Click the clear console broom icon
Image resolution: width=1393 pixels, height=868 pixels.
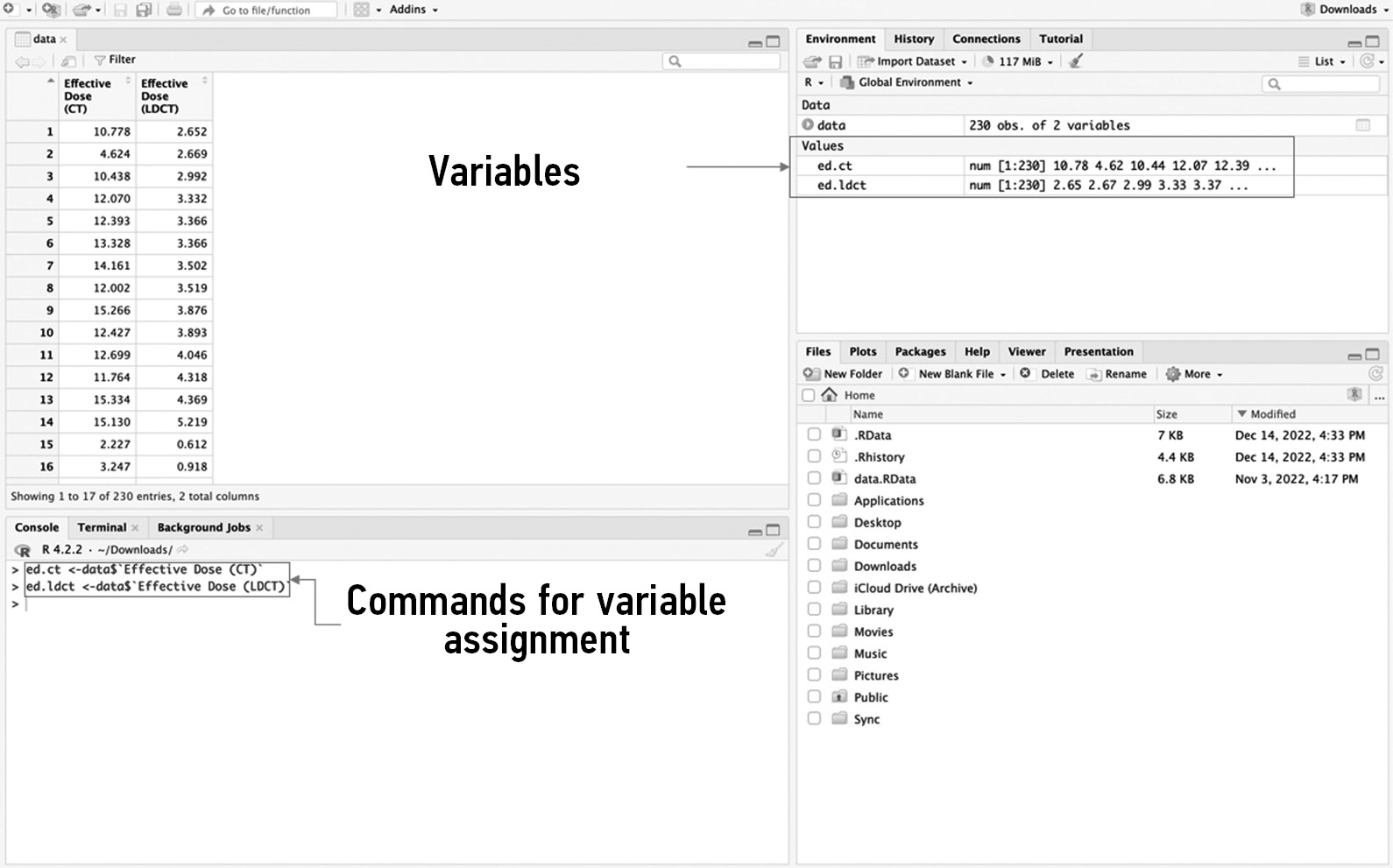click(774, 550)
